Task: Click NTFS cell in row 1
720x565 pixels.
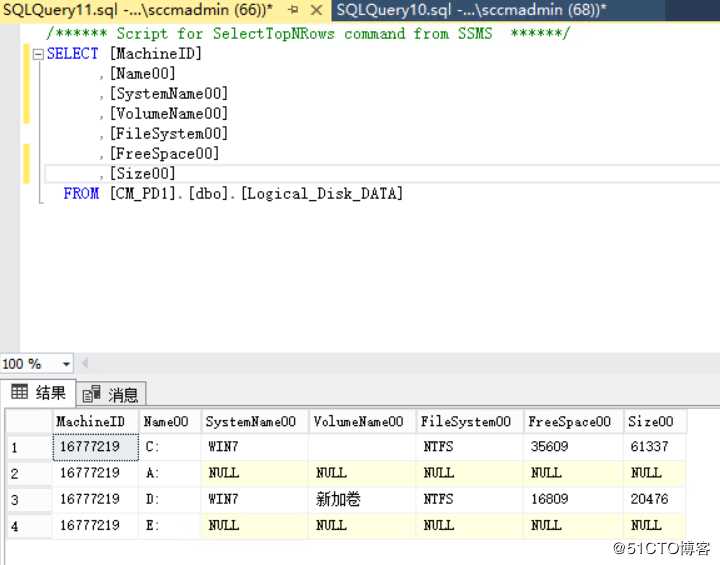Action: coord(470,447)
